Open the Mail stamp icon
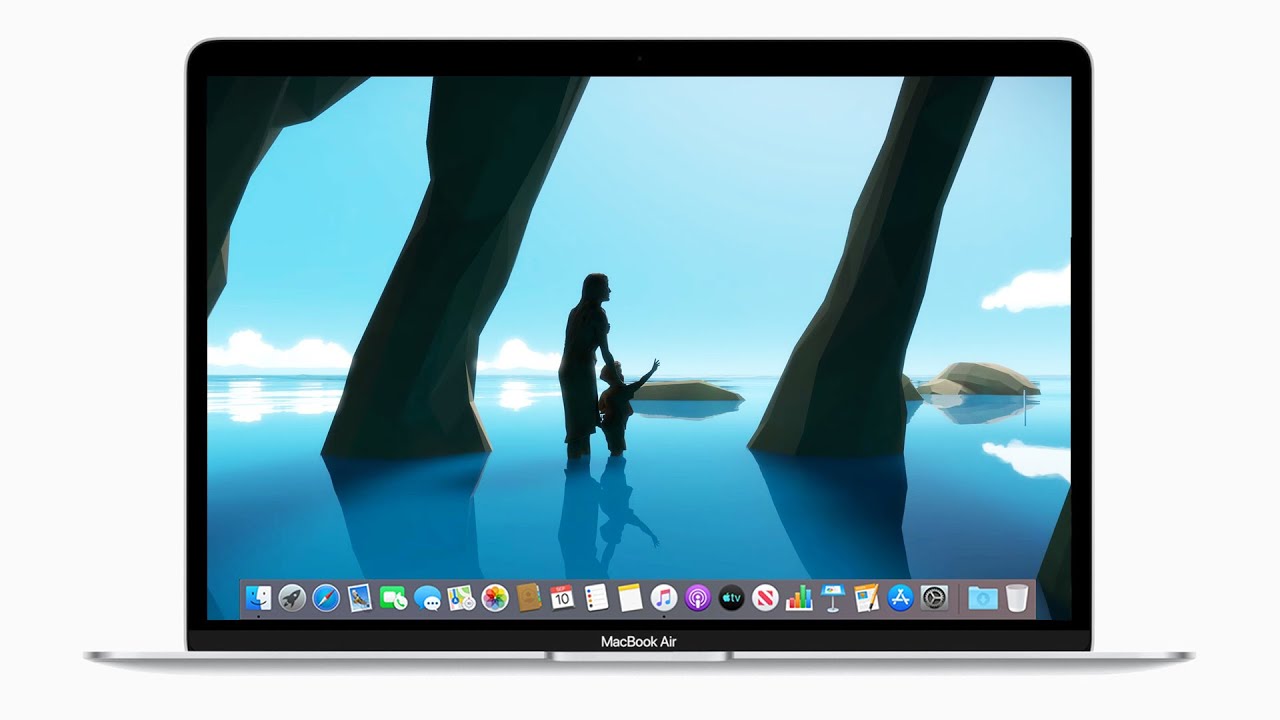This screenshot has width=1280, height=720. click(360, 598)
